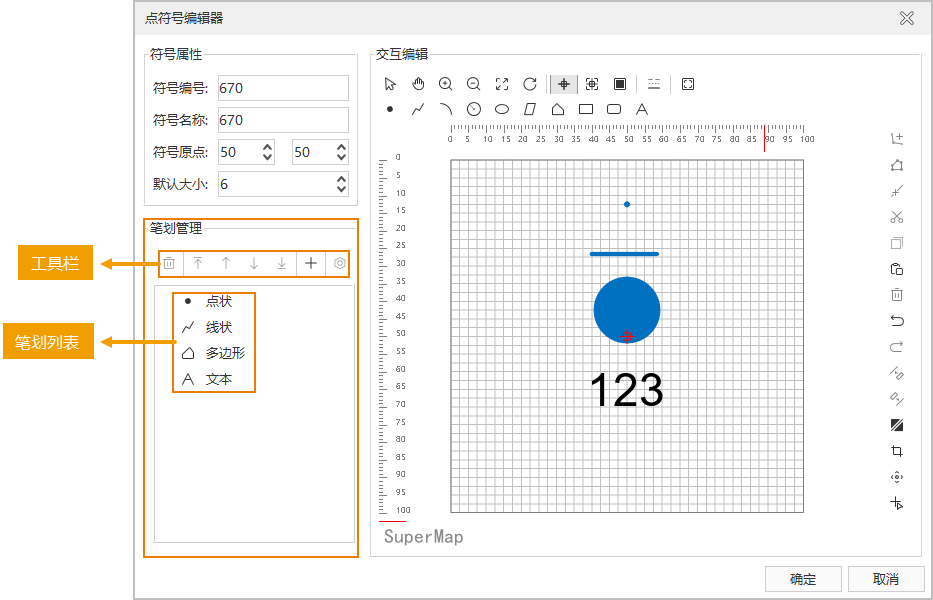Click the zoom in magnifier tool
Screen dimensions: 933x600
point(446,84)
